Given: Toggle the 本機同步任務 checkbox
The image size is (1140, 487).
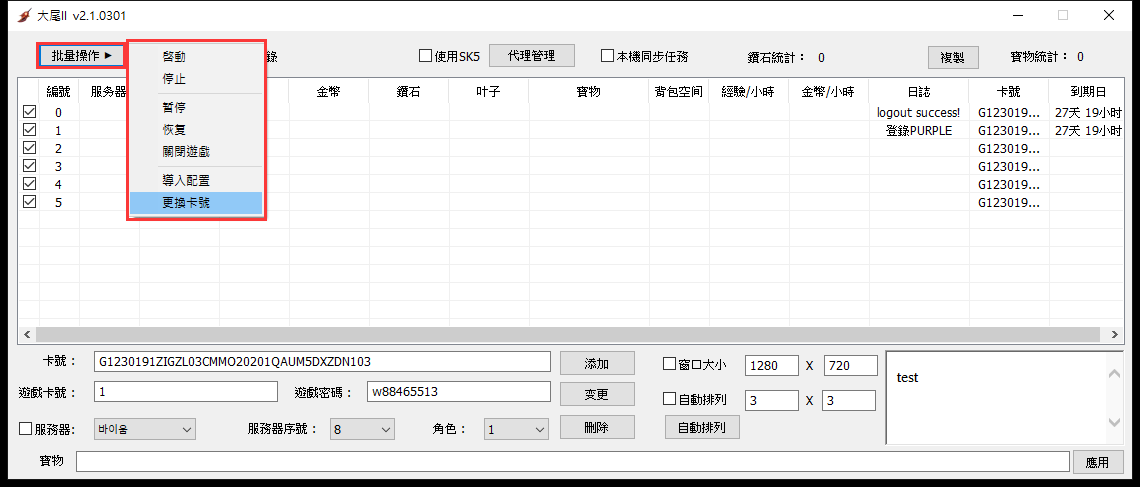Looking at the screenshot, I should [607, 56].
